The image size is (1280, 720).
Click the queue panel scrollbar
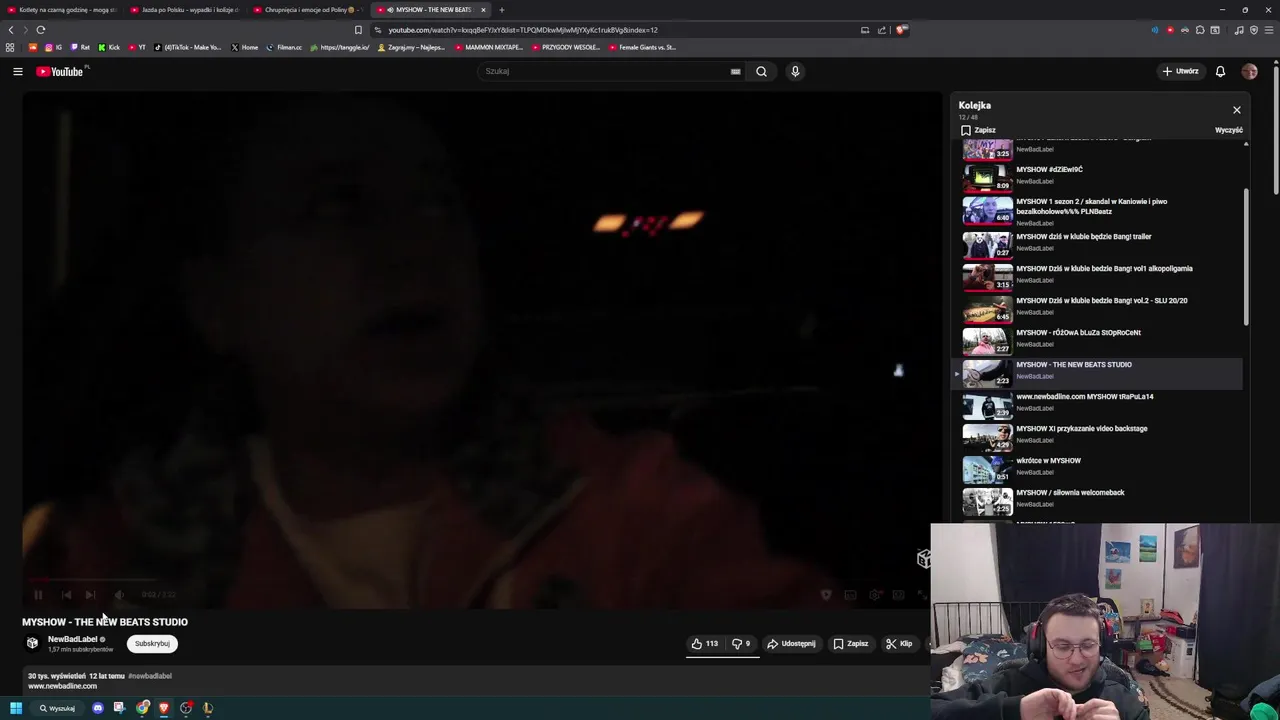click(1246, 255)
